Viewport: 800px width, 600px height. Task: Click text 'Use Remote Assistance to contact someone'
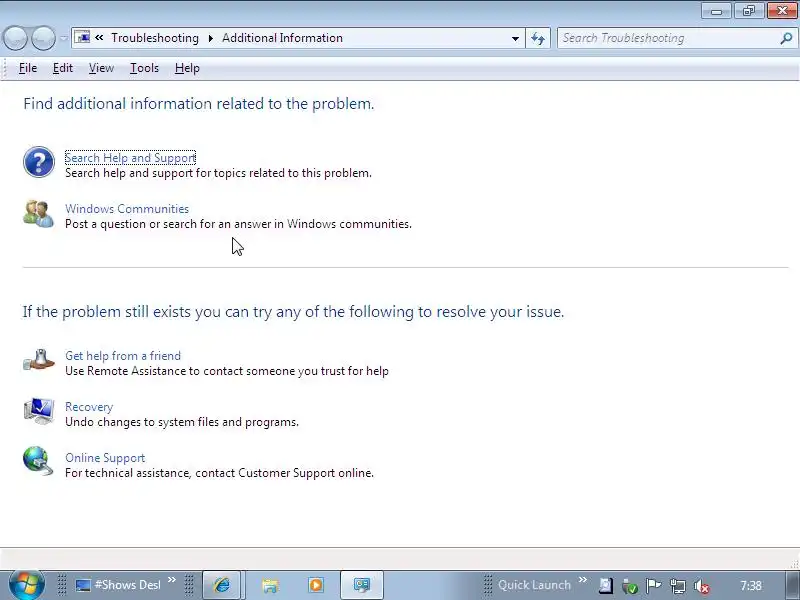[x=180, y=371]
